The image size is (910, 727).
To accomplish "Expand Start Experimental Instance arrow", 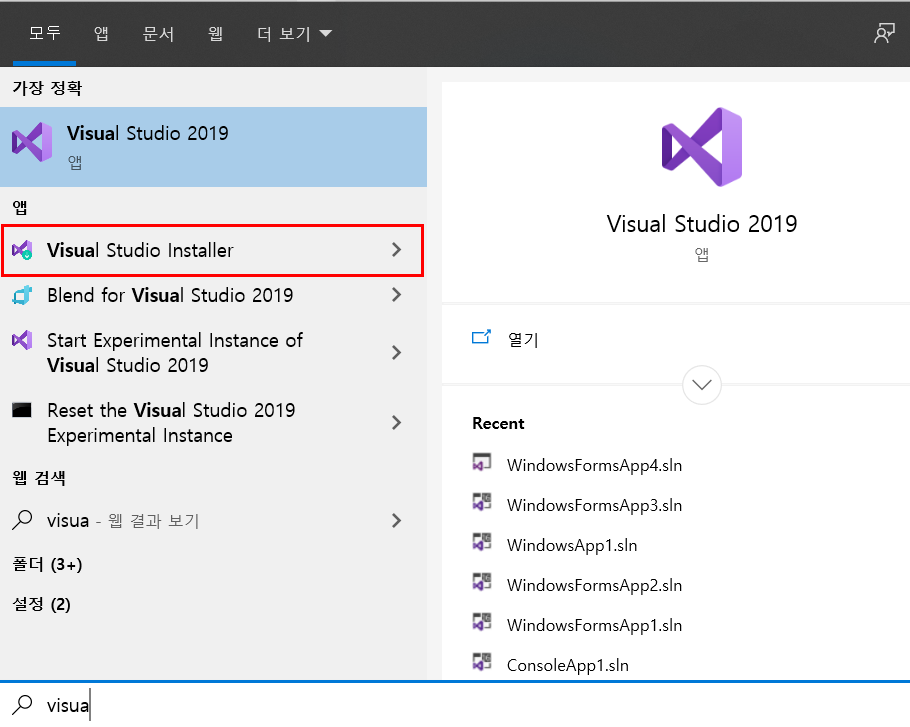I will pyautogui.click(x=396, y=353).
